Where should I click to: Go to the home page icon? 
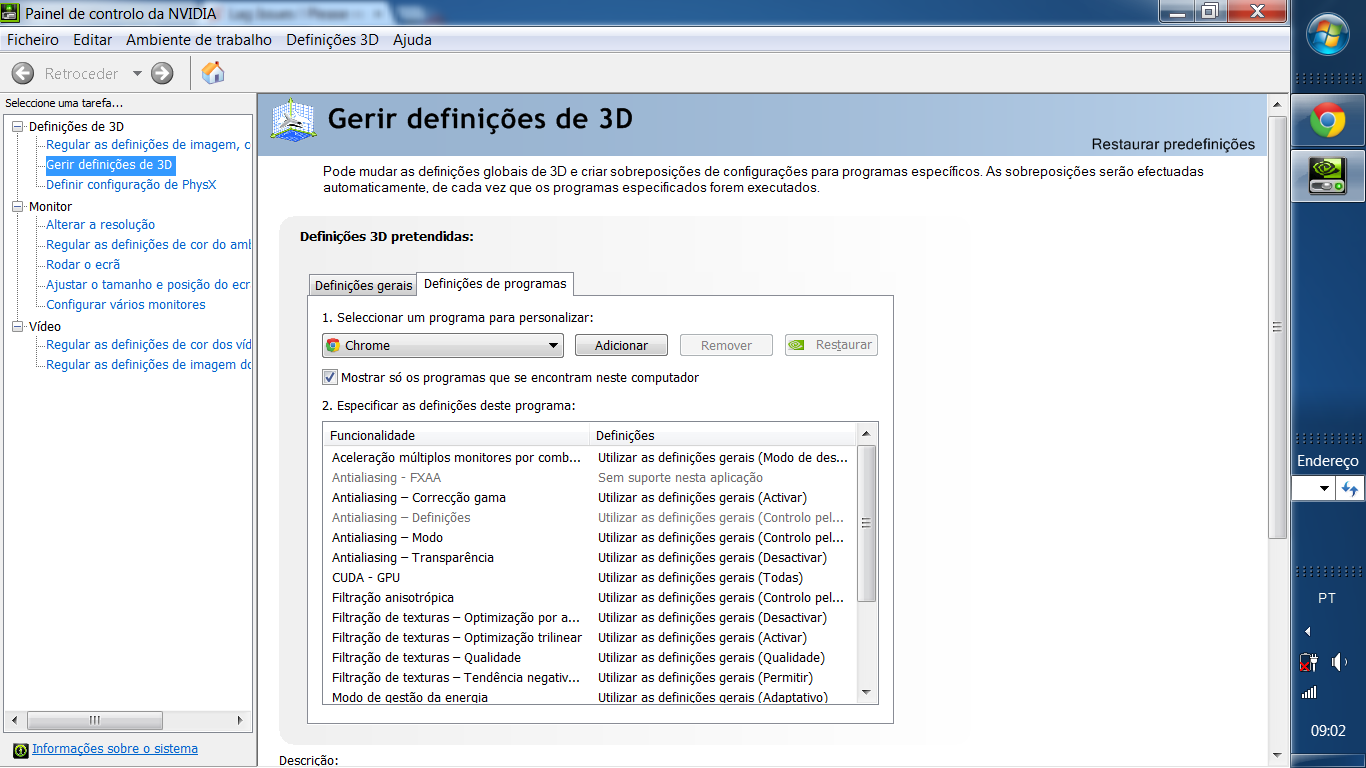213,73
